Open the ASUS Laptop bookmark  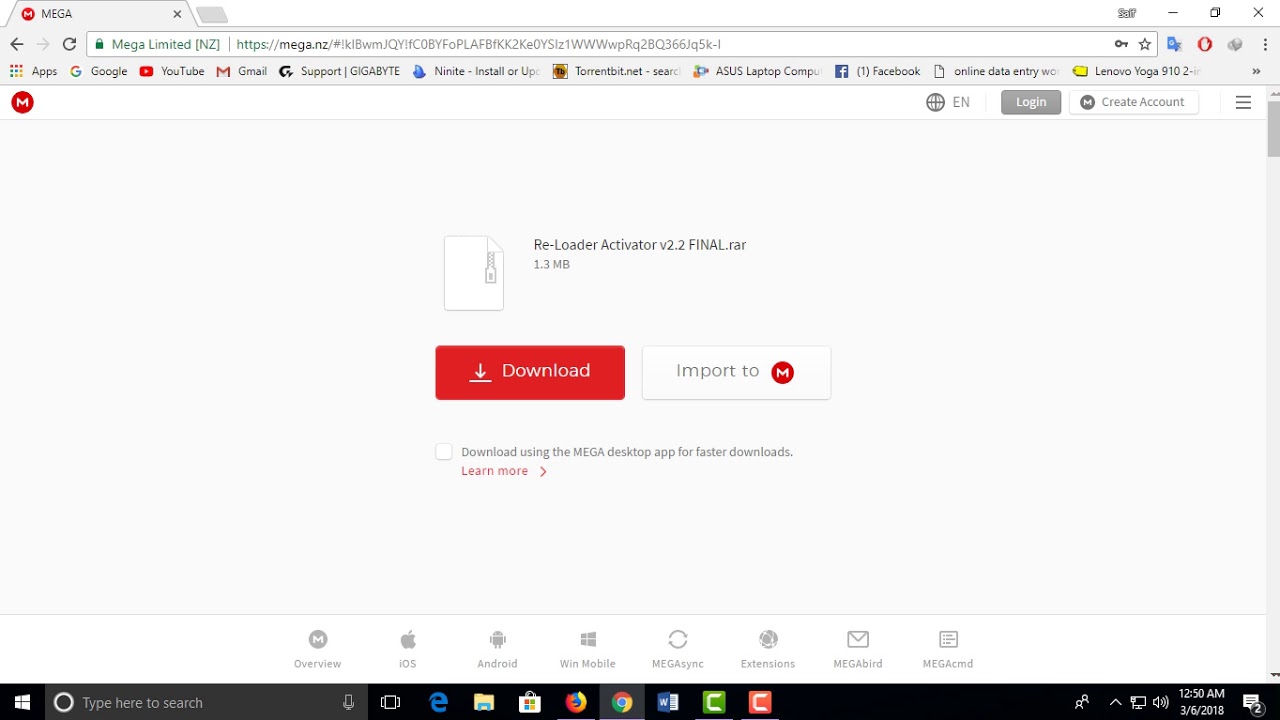click(x=757, y=71)
